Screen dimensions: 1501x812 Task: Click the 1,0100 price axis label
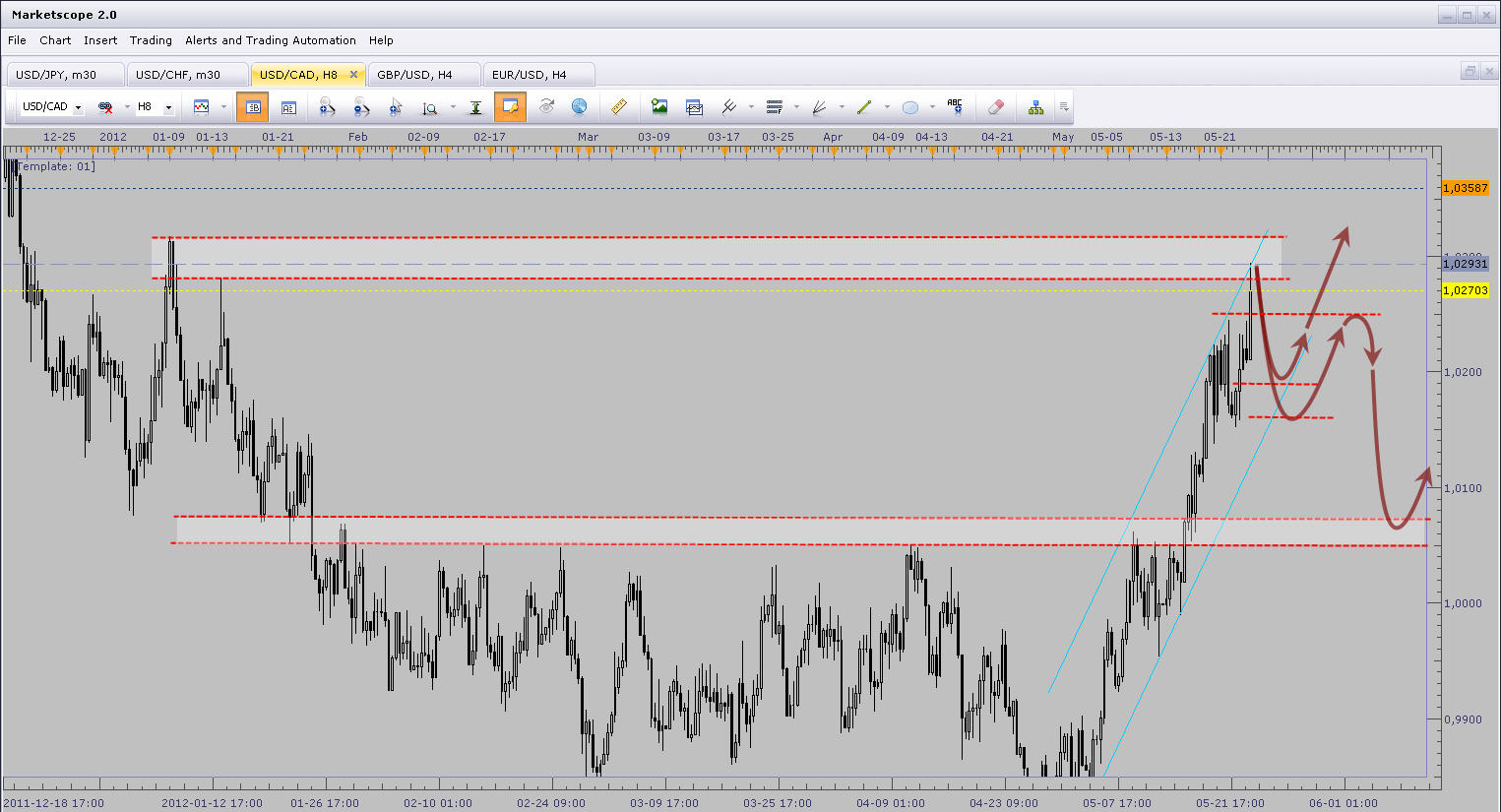pos(1463,488)
